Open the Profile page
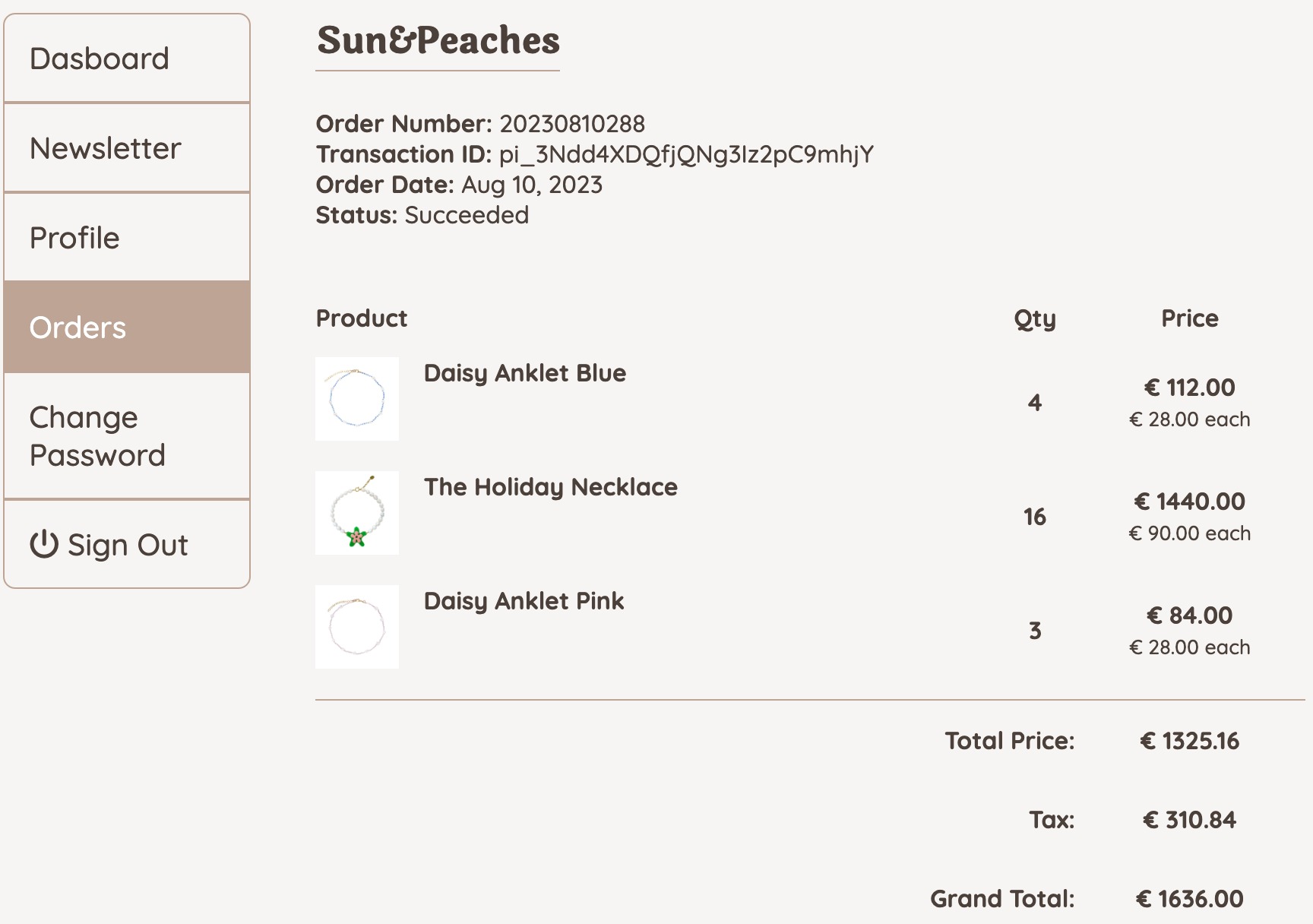The image size is (1313, 924). click(x=74, y=238)
